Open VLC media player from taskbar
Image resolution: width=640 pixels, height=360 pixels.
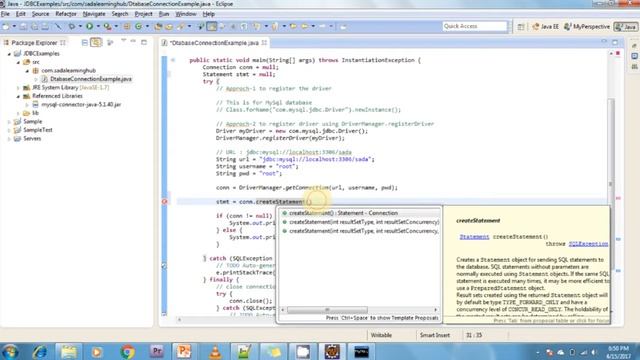[215, 352]
